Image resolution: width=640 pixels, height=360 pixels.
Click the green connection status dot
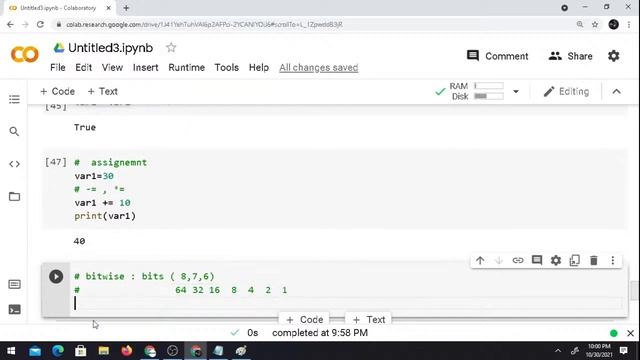click(x=613, y=333)
